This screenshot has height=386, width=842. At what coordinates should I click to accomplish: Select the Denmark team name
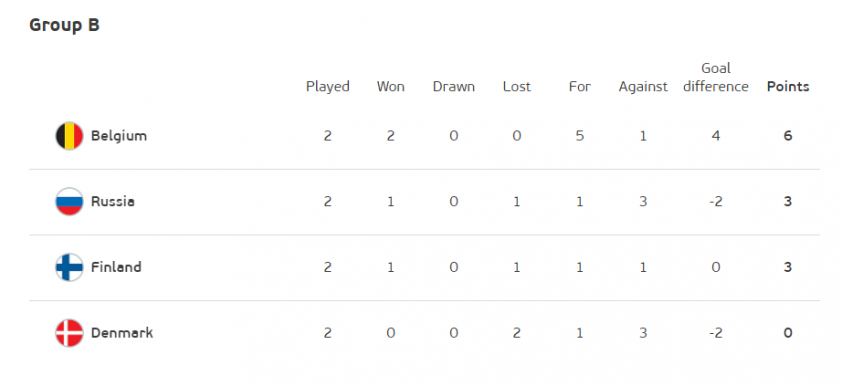click(x=122, y=333)
